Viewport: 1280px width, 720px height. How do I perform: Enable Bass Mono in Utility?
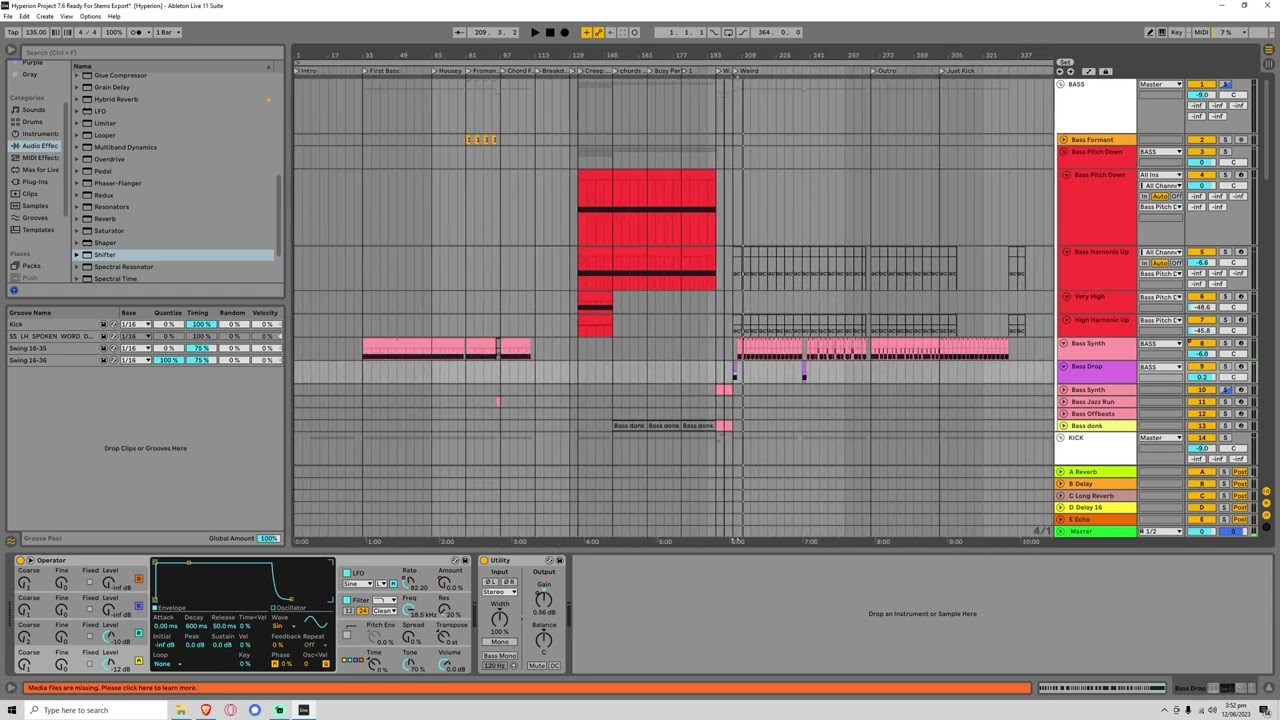(500, 656)
